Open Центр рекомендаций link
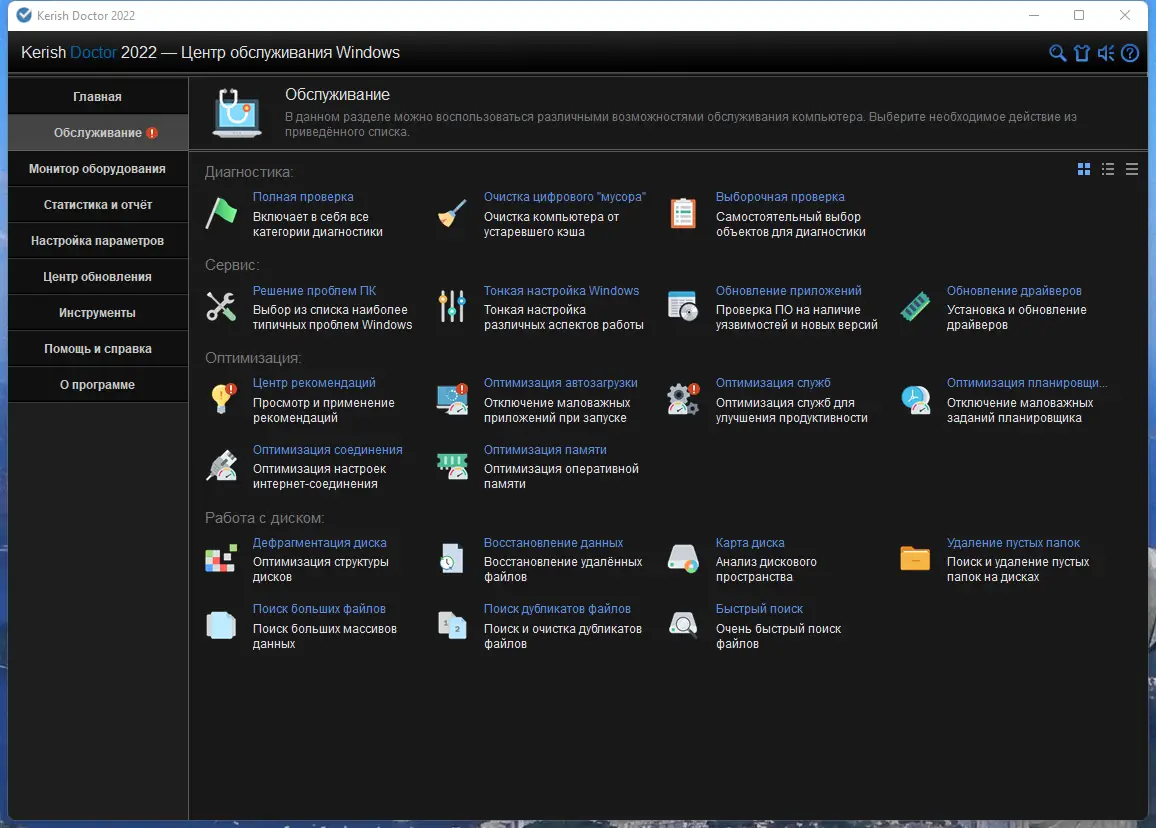The height and width of the screenshot is (828, 1156). click(x=314, y=383)
